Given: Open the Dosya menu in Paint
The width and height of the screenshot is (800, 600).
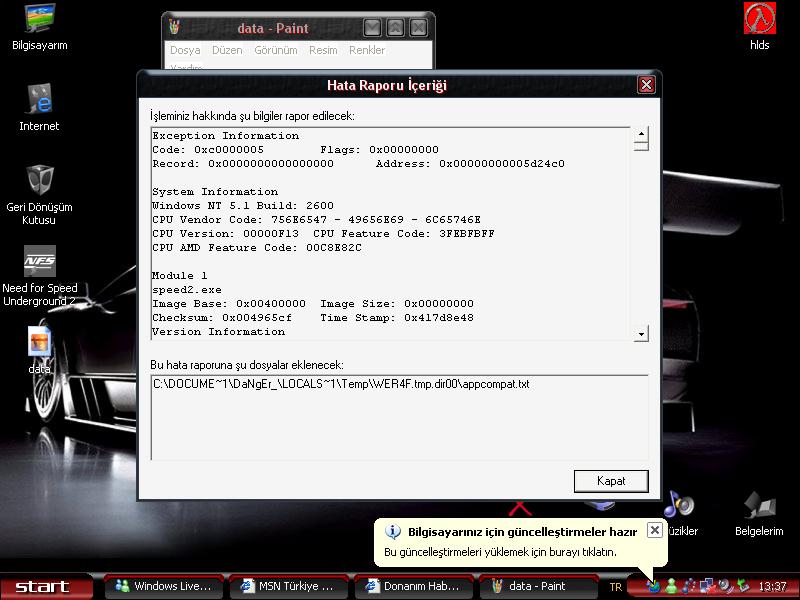Looking at the screenshot, I should pyautogui.click(x=185, y=50).
